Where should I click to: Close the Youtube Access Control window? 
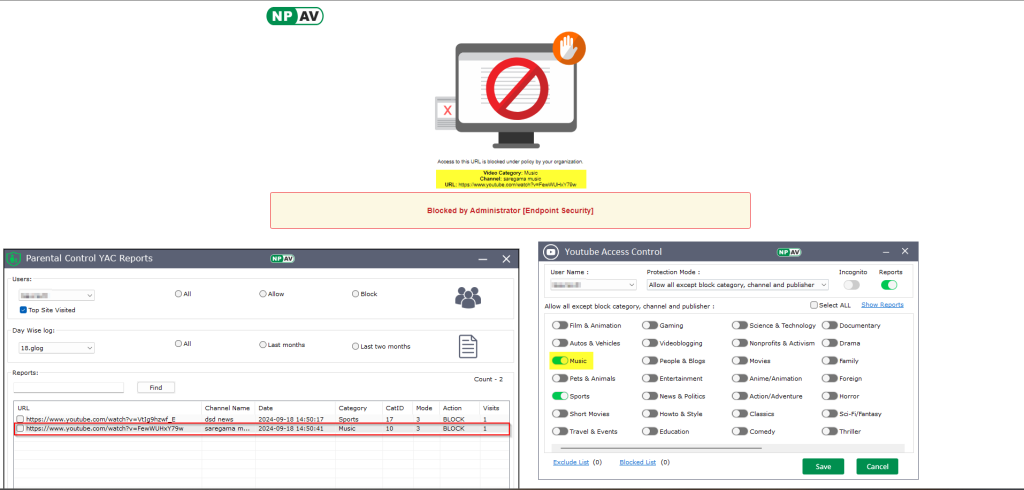point(905,252)
